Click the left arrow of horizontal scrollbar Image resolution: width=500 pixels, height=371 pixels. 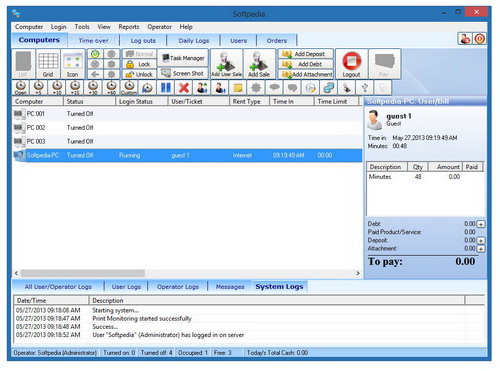(x=16, y=273)
